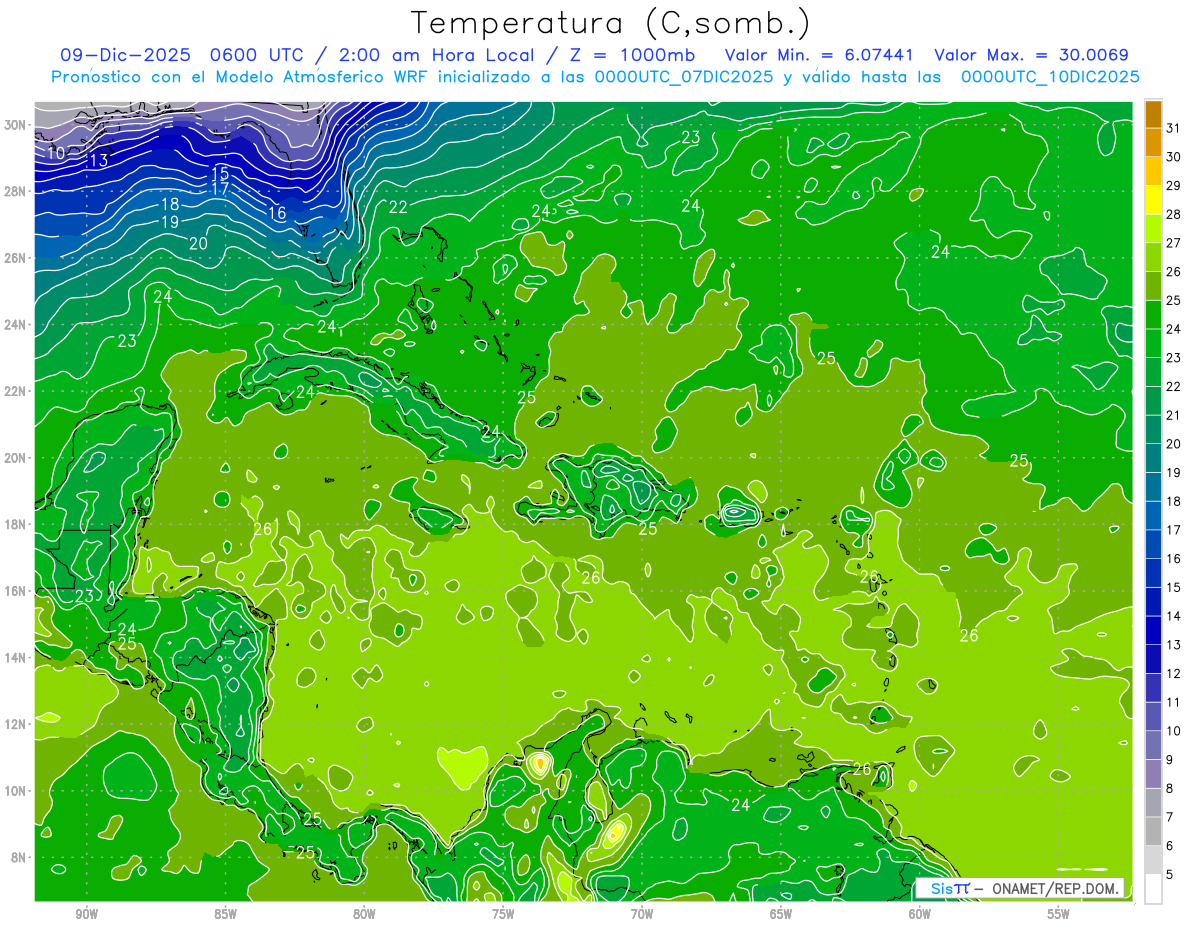This screenshot has height=927, width=1200.
Task: Click the legend swatch between 12 and 13
Action: 1153,659
